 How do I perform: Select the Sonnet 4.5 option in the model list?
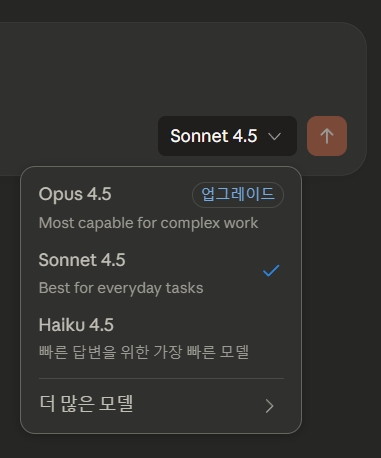tap(161, 273)
